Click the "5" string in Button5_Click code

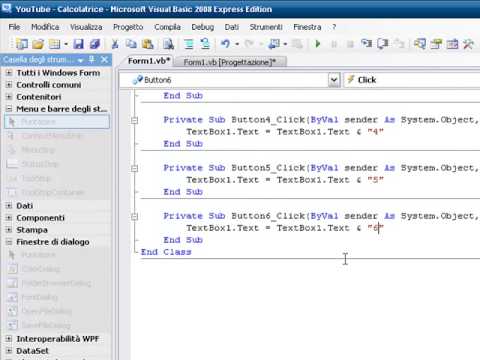376,180
